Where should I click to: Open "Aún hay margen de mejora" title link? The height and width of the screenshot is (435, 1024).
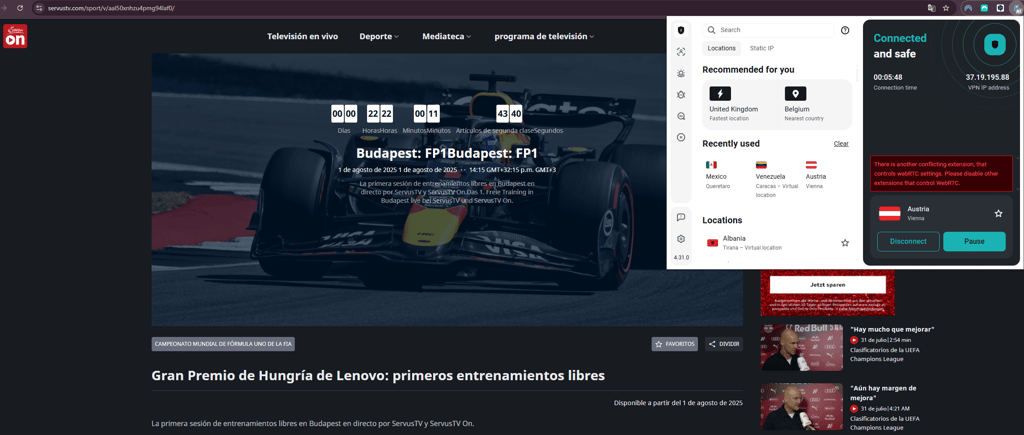click(x=883, y=393)
